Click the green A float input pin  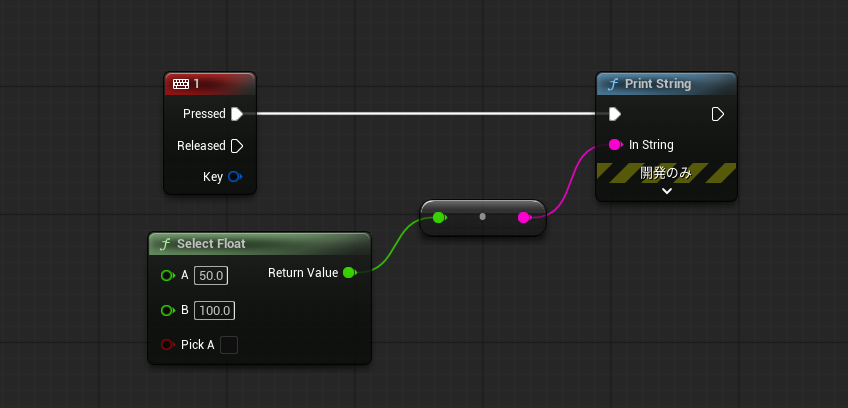point(167,276)
